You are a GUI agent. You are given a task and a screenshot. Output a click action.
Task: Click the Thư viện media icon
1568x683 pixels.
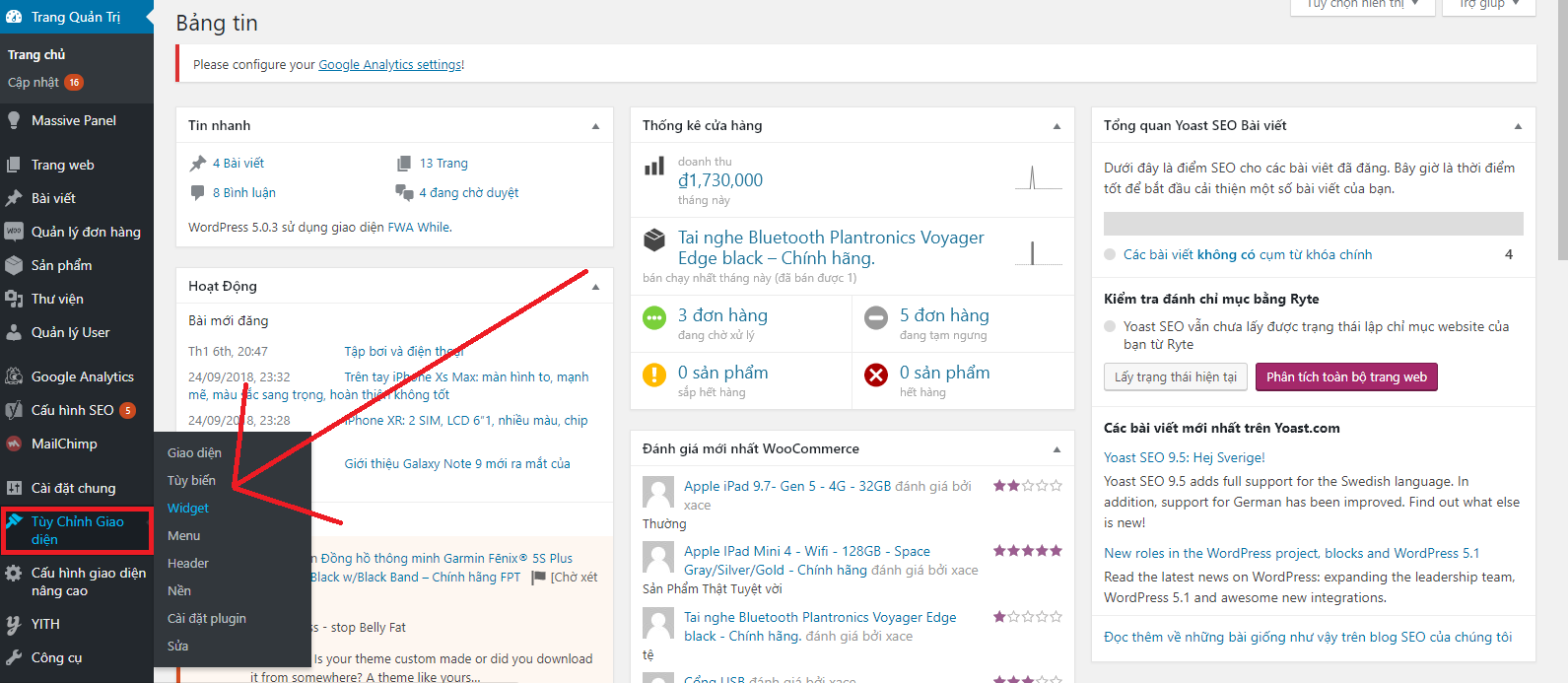point(14,299)
